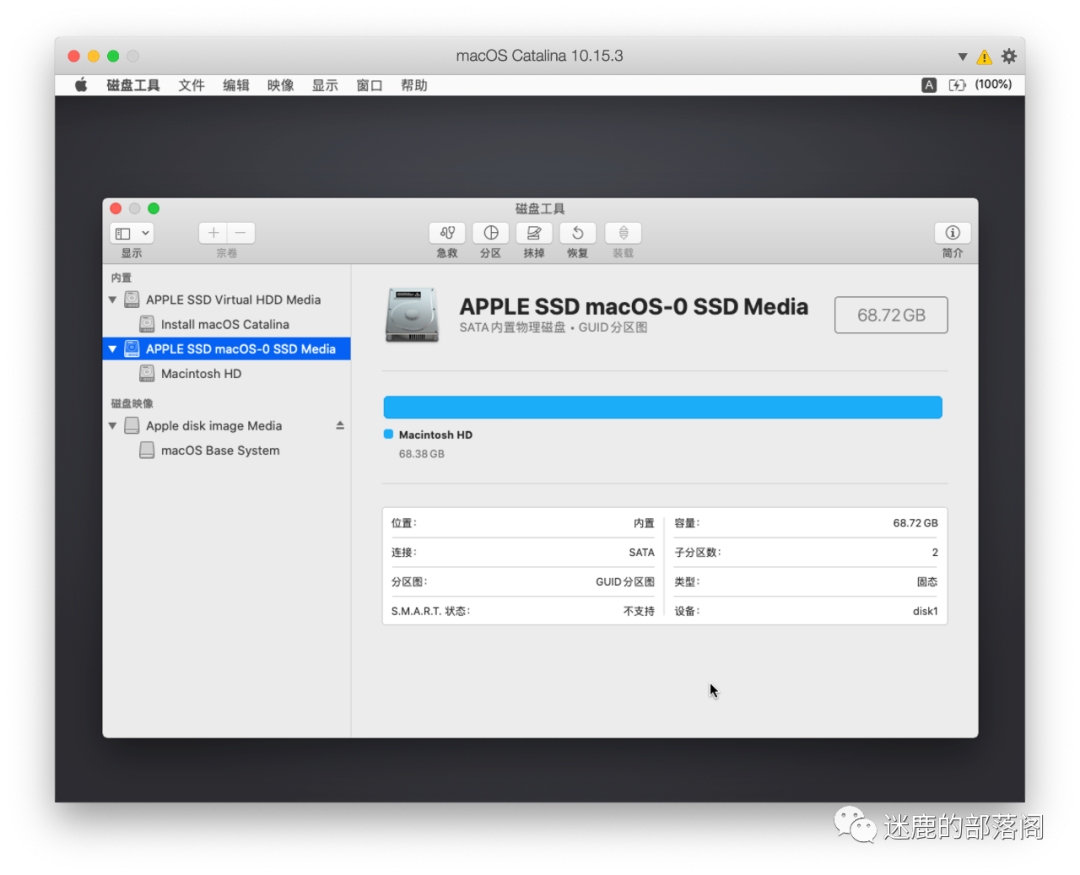
Task: Click the 68.72 GB capacity box
Action: pyautogui.click(x=891, y=315)
